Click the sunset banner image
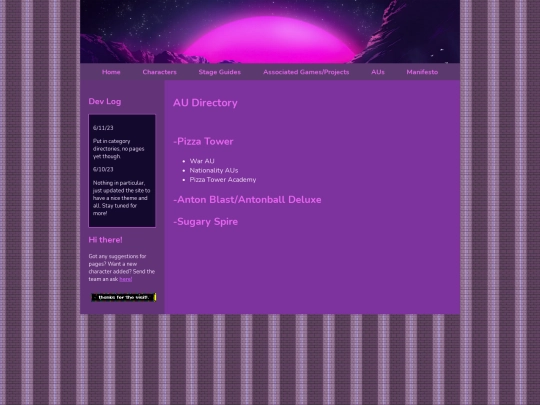The image size is (540, 405). tap(270, 32)
